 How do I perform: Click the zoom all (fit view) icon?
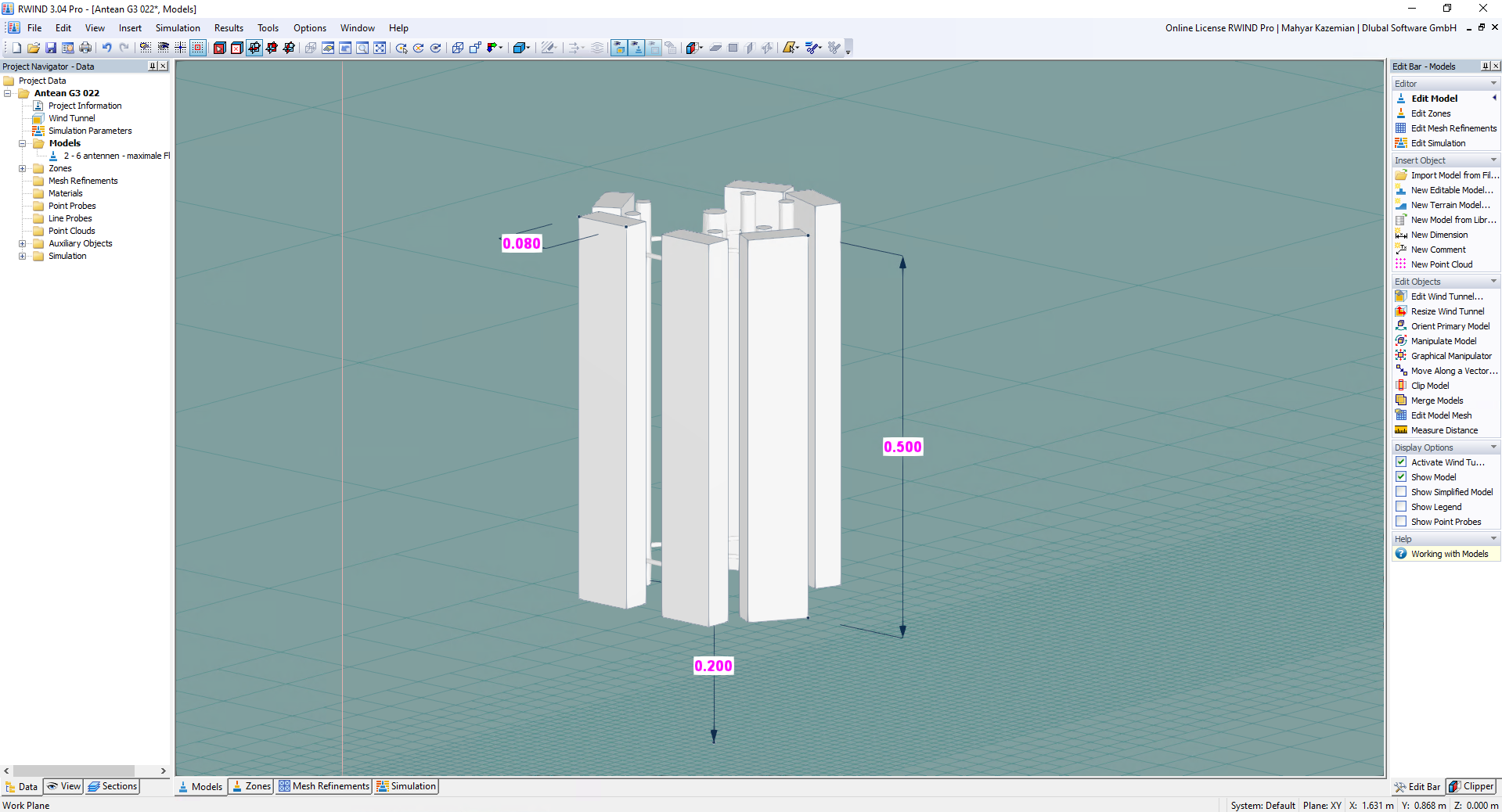pyautogui.click(x=380, y=48)
